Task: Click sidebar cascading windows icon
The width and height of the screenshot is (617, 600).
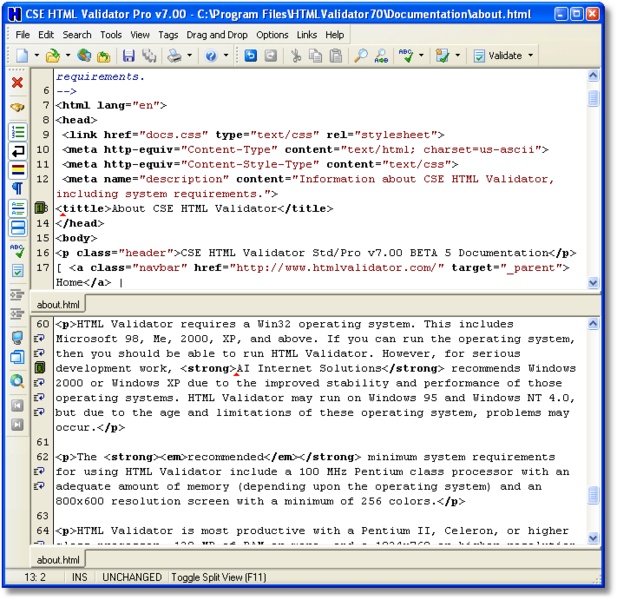Action: (x=17, y=357)
